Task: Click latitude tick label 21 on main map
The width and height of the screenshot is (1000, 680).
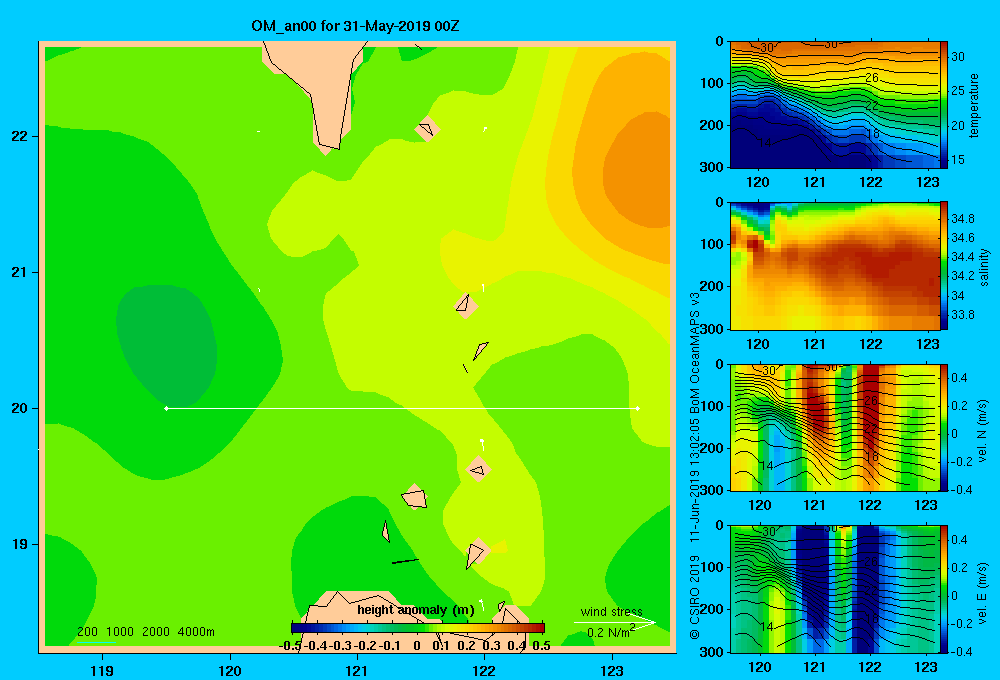Action: click(x=20, y=272)
